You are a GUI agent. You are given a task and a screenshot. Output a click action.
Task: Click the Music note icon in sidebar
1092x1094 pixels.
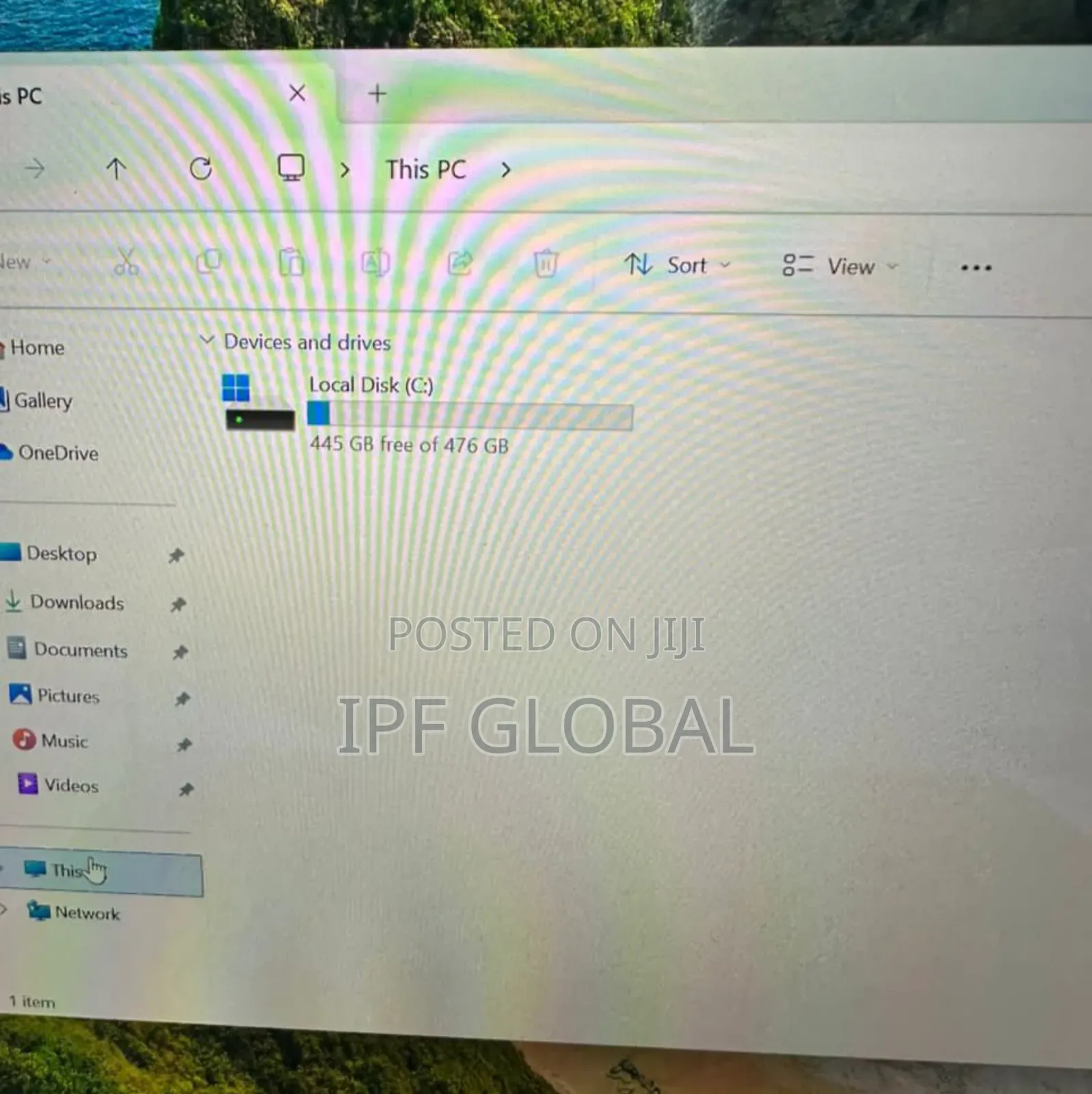pyautogui.click(x=25, y=739)
